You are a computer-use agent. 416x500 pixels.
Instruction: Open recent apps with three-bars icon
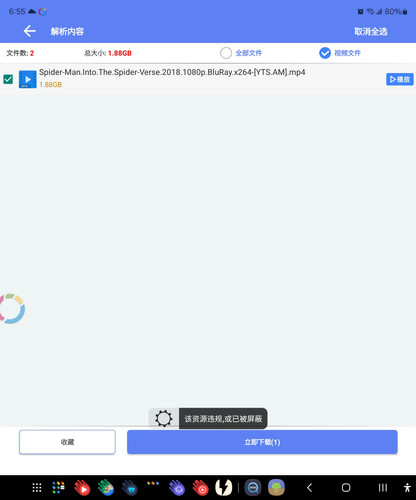click(383, 488)
